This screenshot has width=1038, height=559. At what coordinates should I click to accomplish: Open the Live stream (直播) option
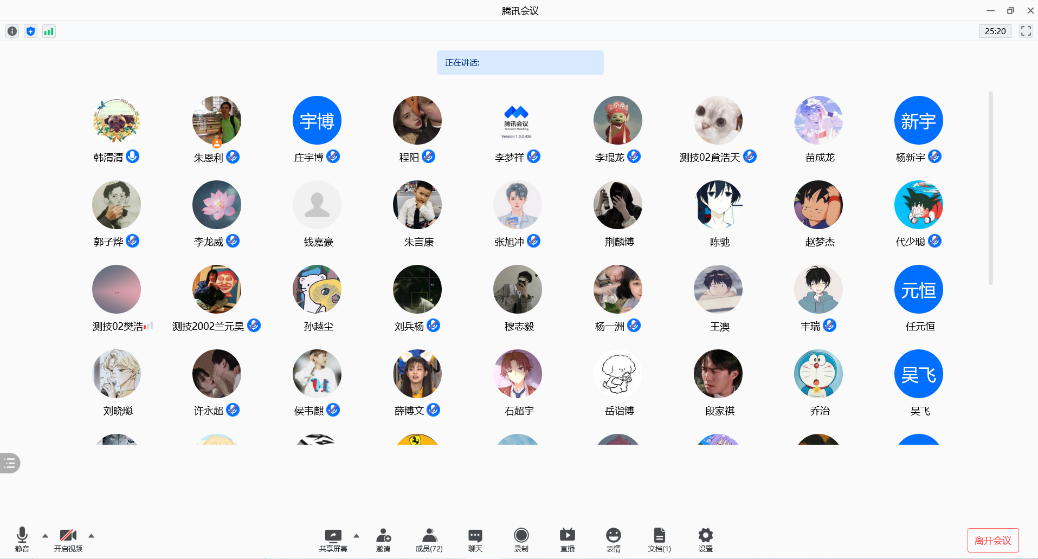coord(567,540)
